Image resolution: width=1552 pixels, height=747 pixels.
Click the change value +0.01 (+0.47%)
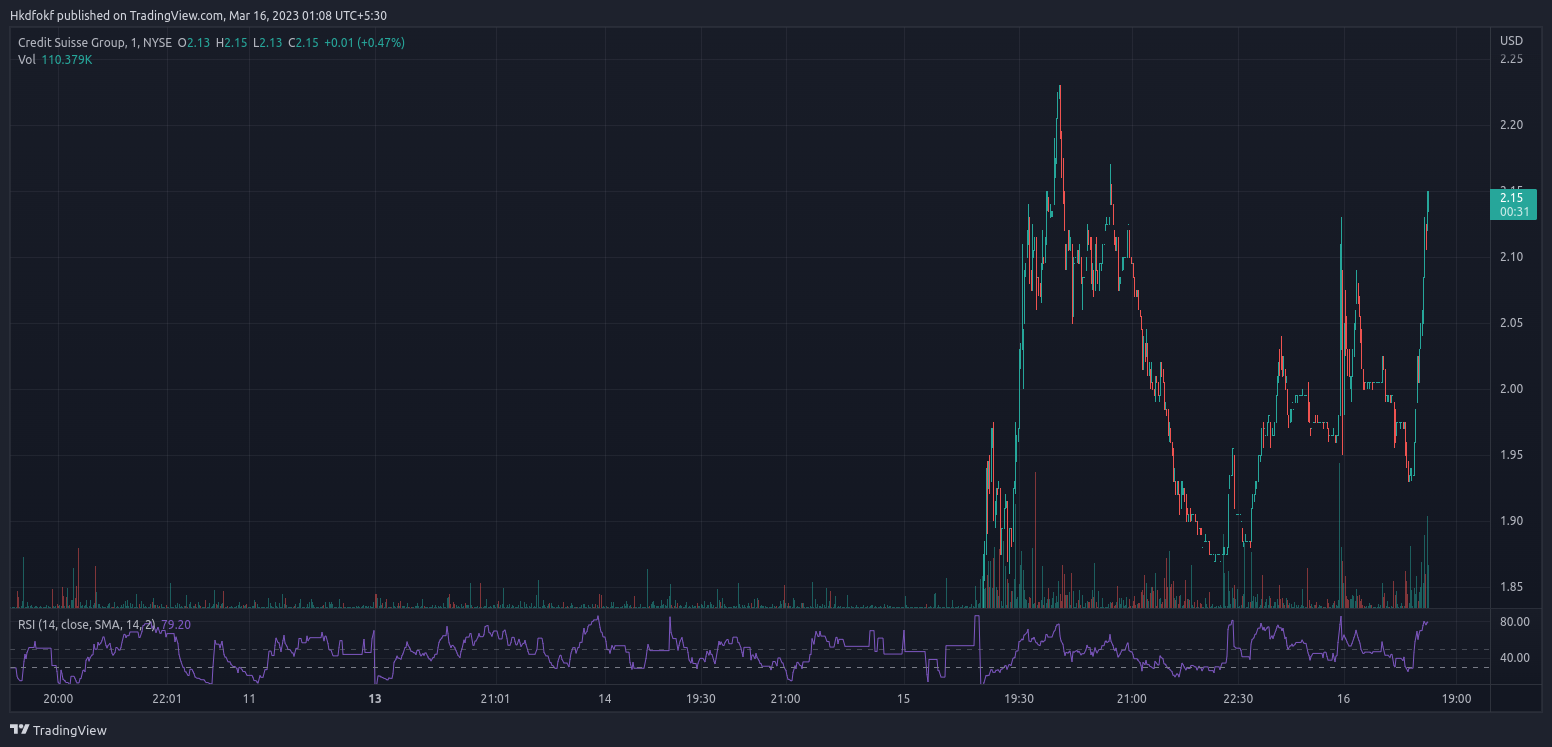click(x=365, y=42)
